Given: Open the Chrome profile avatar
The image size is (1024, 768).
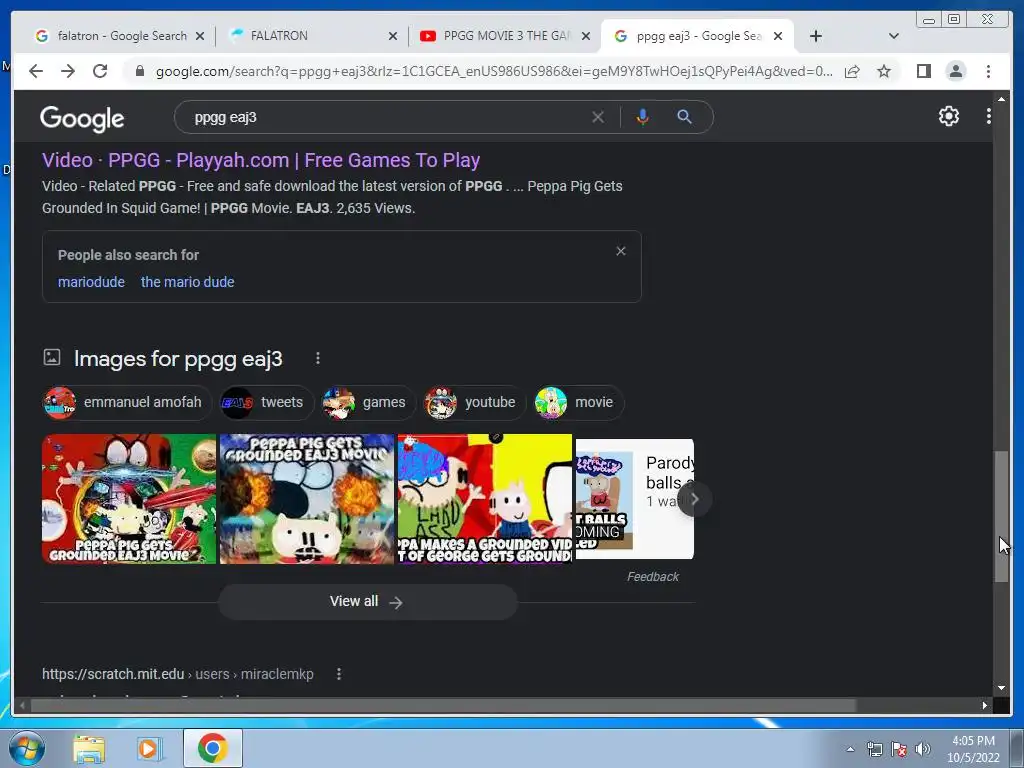Looking at the screenshot, I should click(x=955, y=71).
